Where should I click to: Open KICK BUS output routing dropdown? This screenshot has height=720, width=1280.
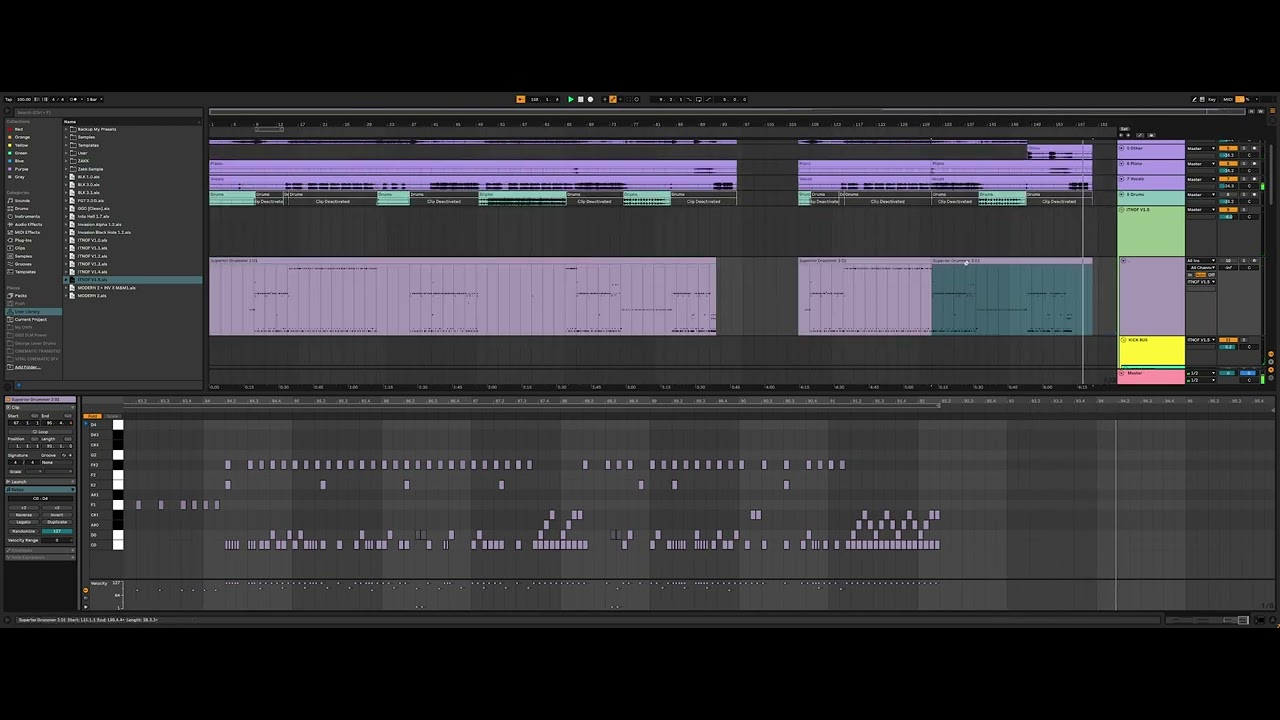coord(1201,340)
